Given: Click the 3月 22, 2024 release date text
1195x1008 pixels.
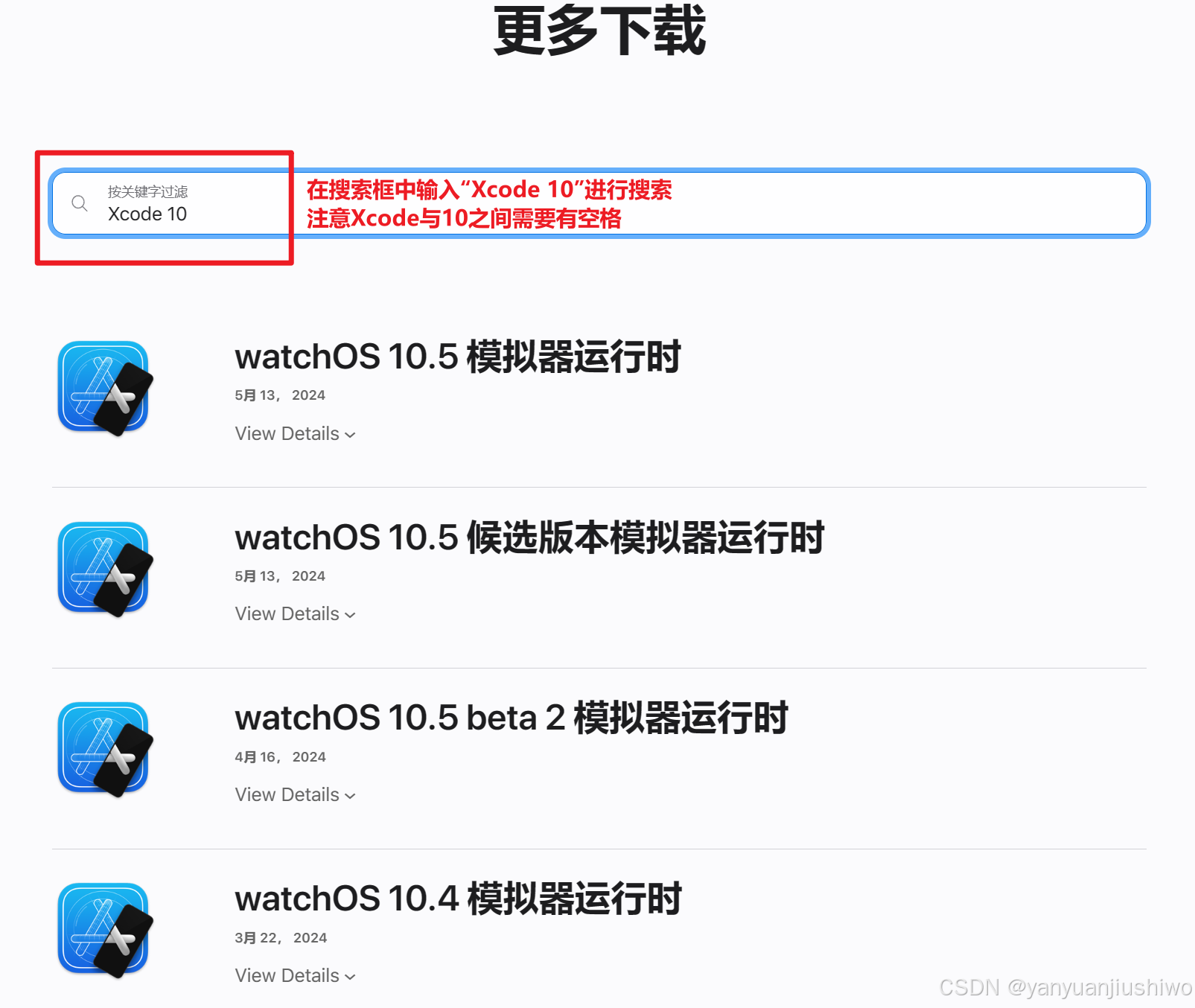Looking at the screenshot, I should [x=281, y=938].
